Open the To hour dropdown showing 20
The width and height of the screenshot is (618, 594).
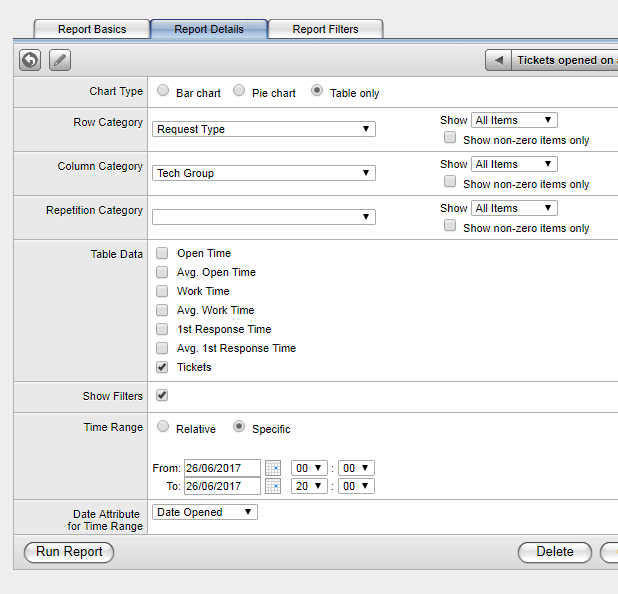click(x=309, y=486)
